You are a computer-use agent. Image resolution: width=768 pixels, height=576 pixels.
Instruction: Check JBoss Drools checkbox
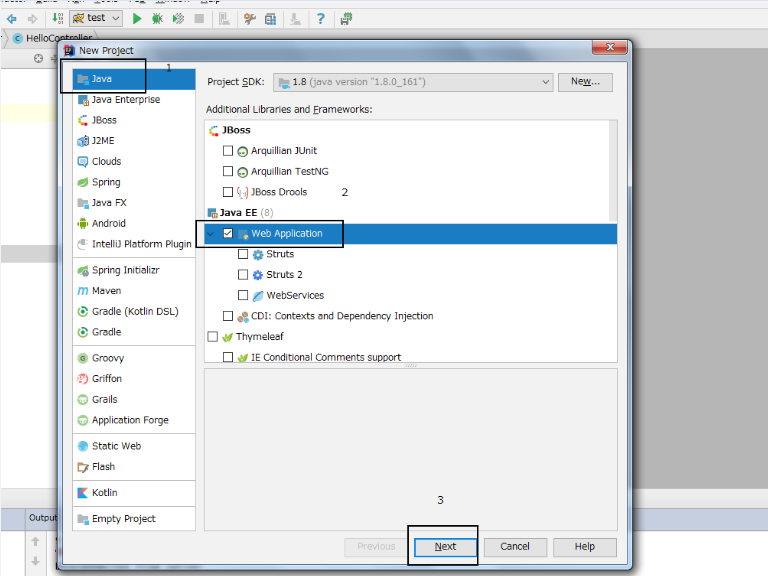click(x=228, y=192)
